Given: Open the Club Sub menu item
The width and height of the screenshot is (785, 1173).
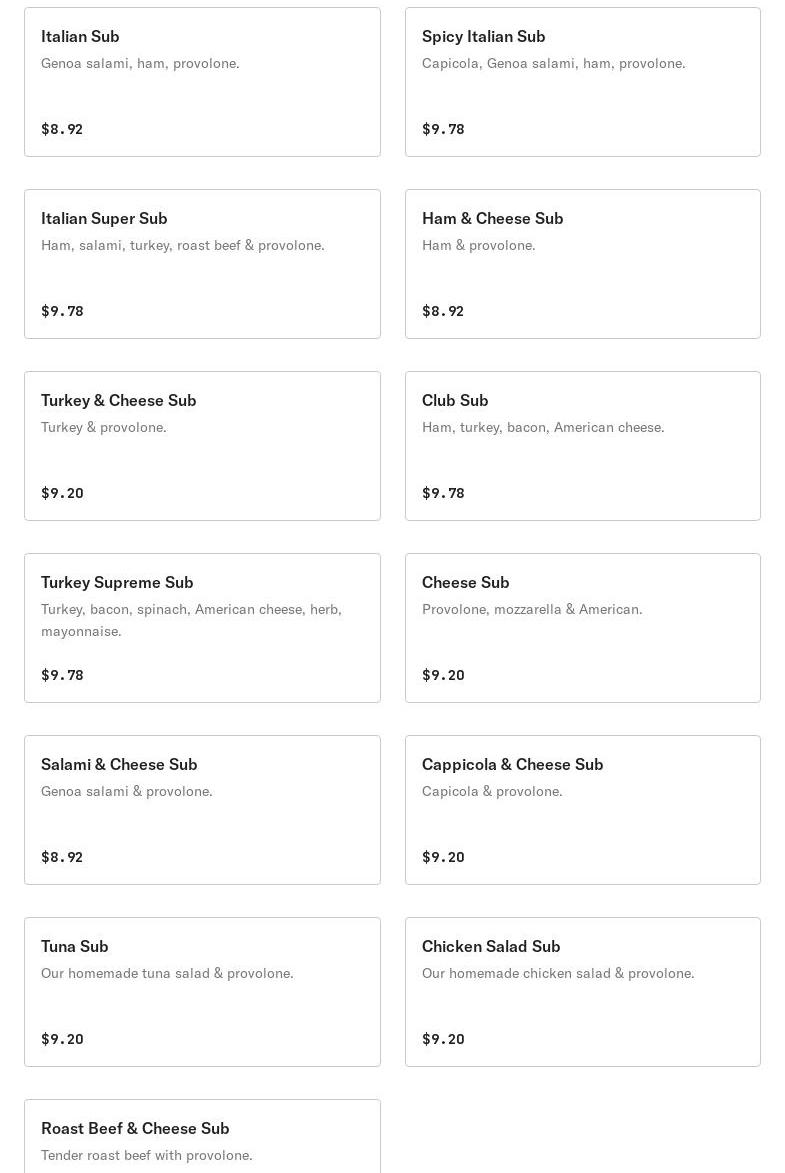Looking at the screenshot, I should [583, 446].
